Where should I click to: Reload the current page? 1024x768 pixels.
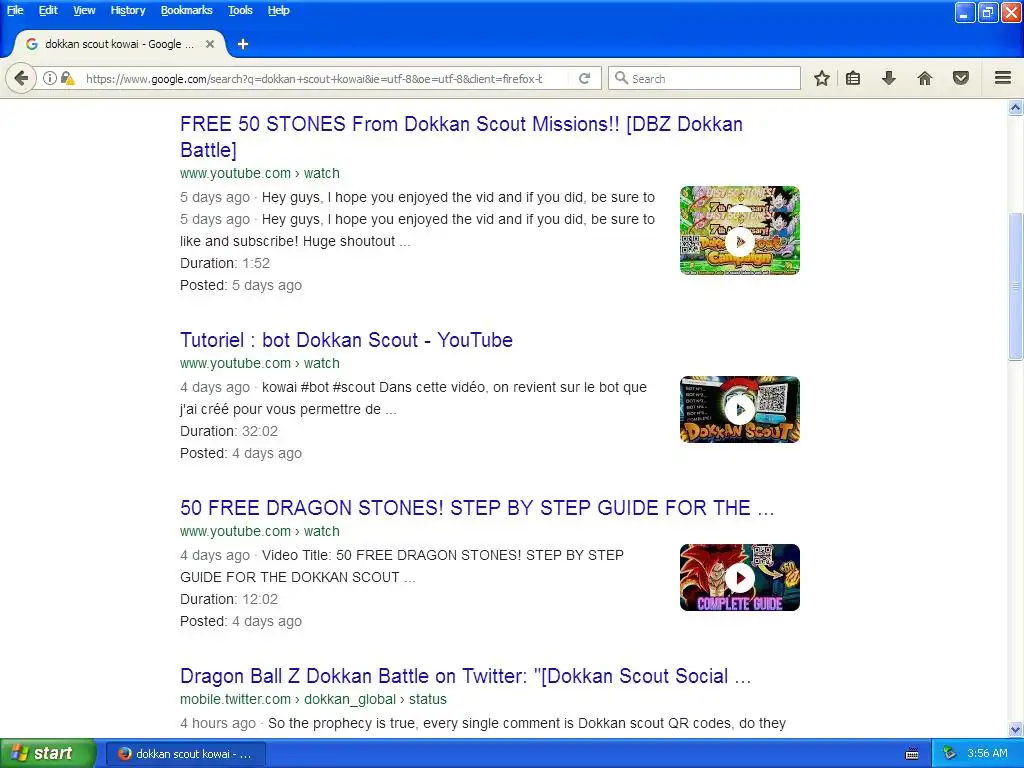click(584, 78)
